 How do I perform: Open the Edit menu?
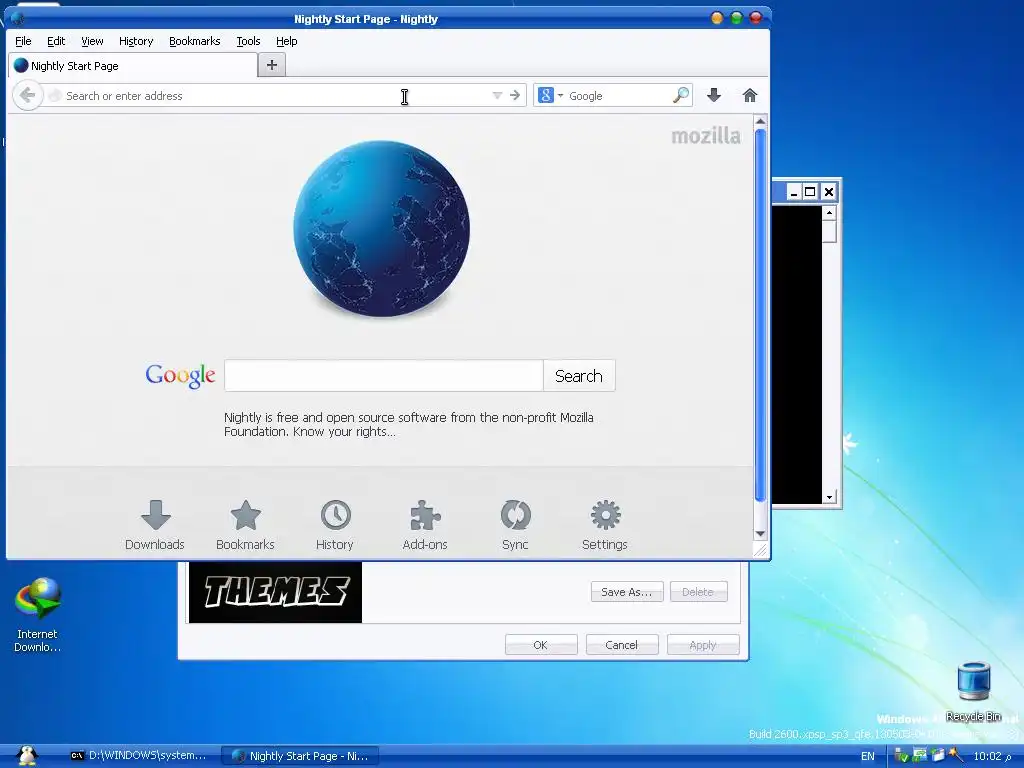(56, 41)
